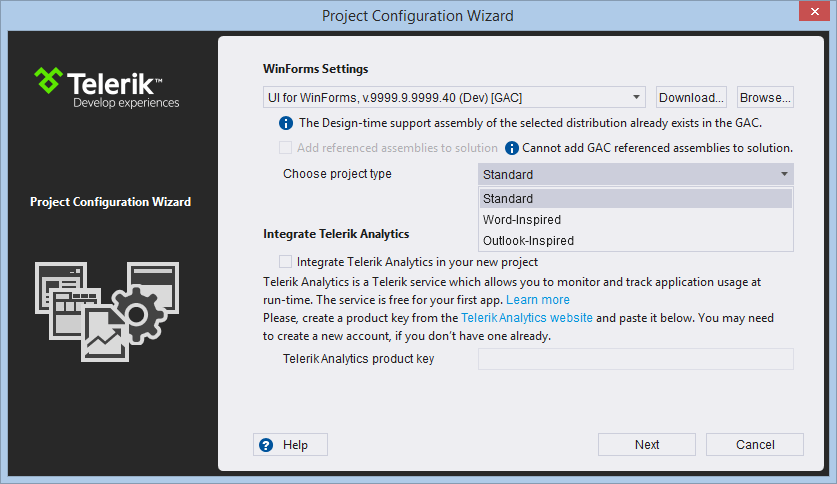
Task: Proceed with the Next button
Action: point(646,445)
